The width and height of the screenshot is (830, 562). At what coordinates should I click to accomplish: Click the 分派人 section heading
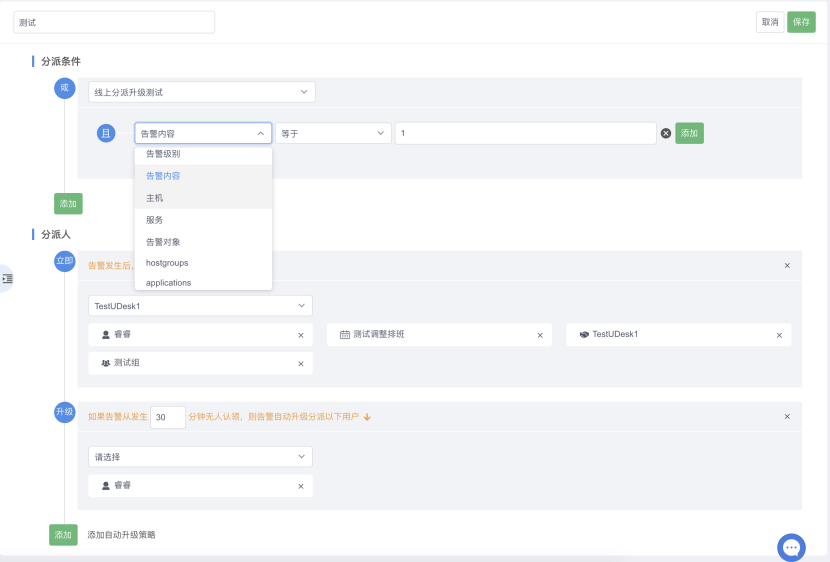56,234
